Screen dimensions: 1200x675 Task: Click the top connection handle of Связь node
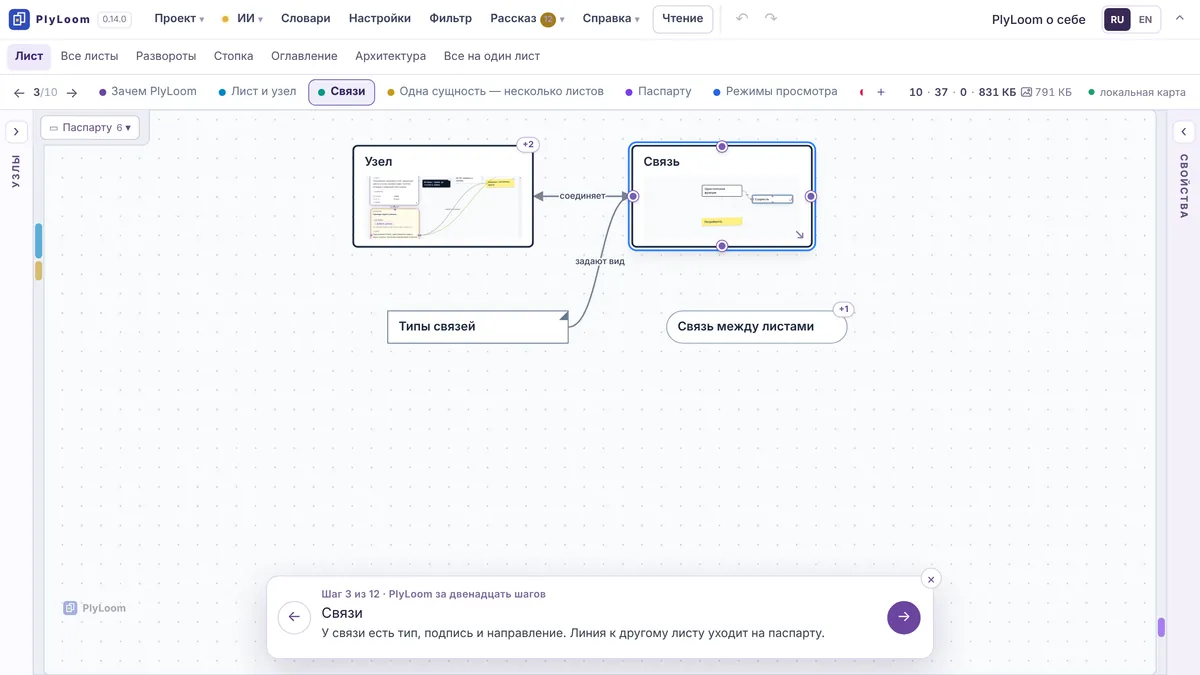click(x=722, y=146)
